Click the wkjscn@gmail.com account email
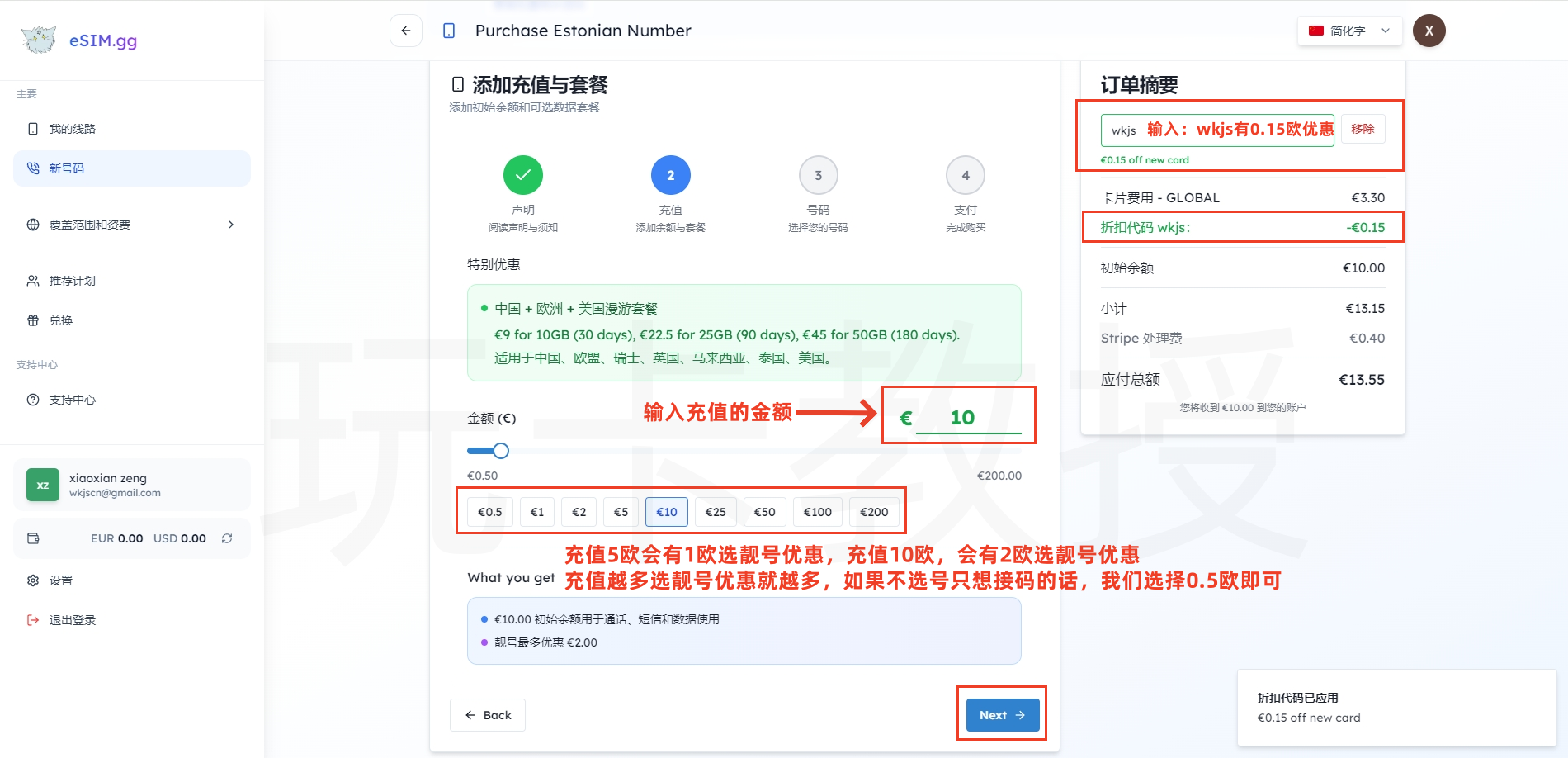 coord(115,493)
